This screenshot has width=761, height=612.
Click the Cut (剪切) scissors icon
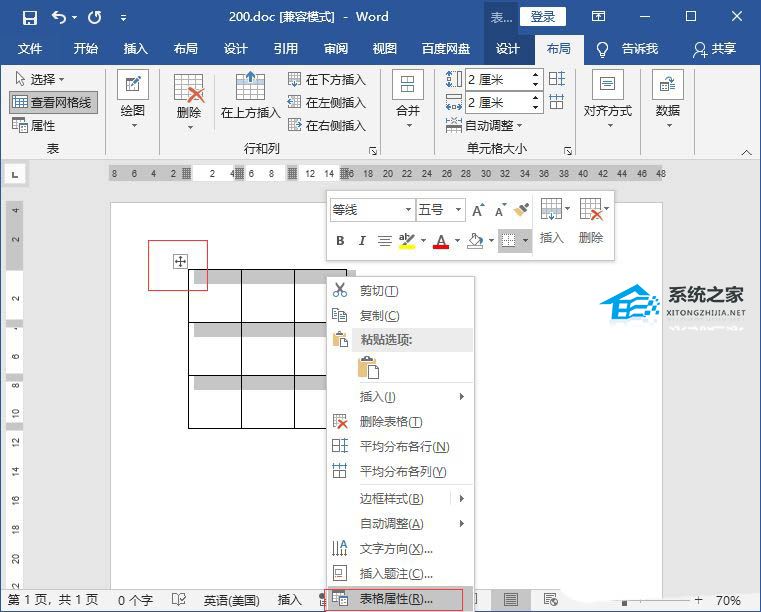340,290
